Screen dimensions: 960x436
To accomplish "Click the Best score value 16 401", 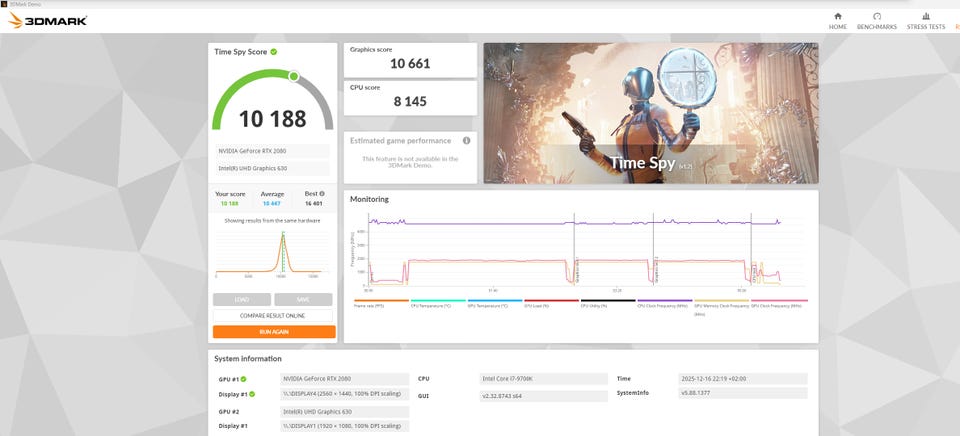I will (x=313, y=203).
